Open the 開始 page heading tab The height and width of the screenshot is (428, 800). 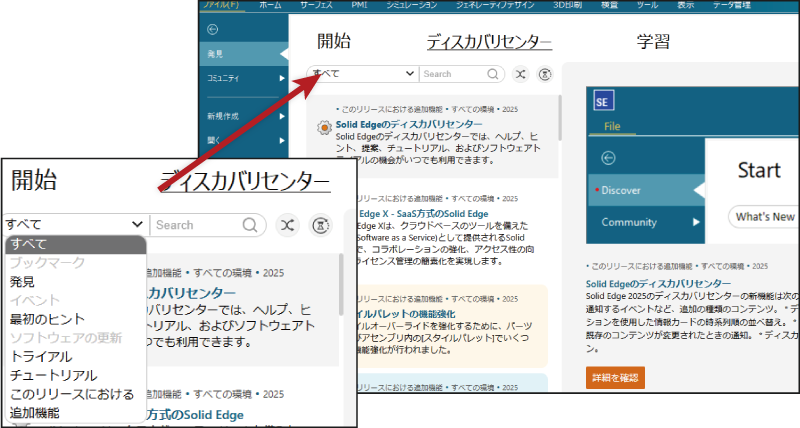334,41
